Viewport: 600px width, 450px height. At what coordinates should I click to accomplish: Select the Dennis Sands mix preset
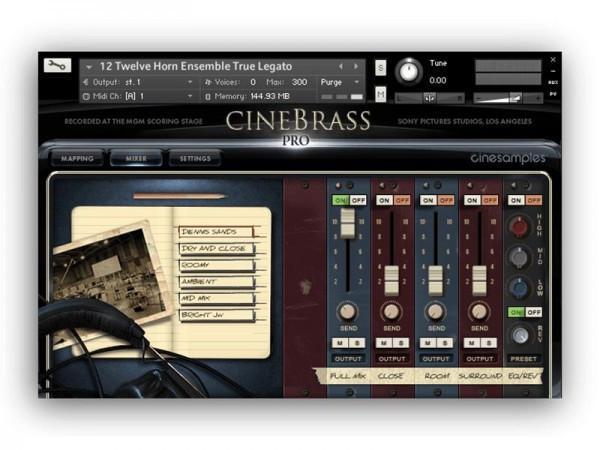(x=216, y=232)
